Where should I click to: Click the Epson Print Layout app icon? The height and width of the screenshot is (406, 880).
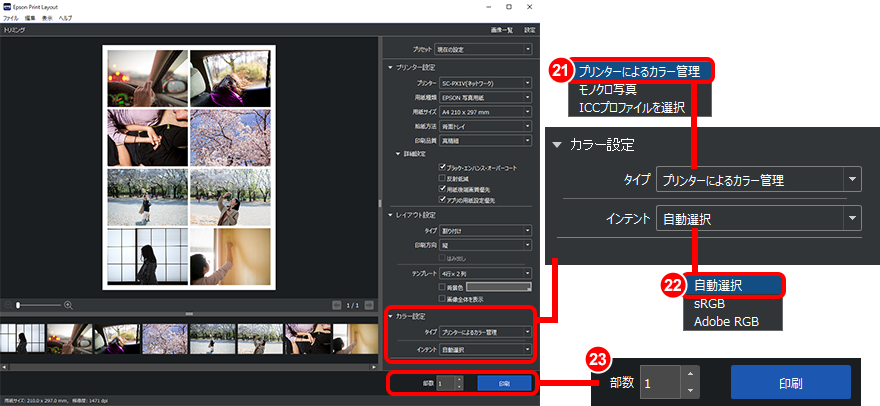(9, 7)
